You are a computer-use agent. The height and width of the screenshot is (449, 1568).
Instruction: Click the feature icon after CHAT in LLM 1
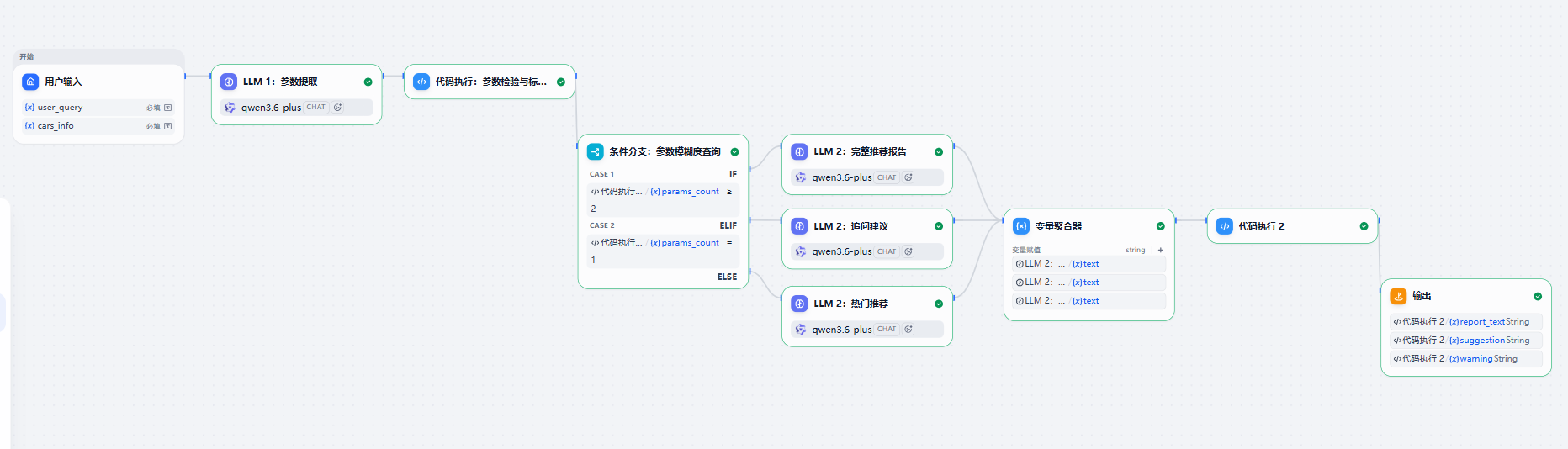(x=337, y=108)
